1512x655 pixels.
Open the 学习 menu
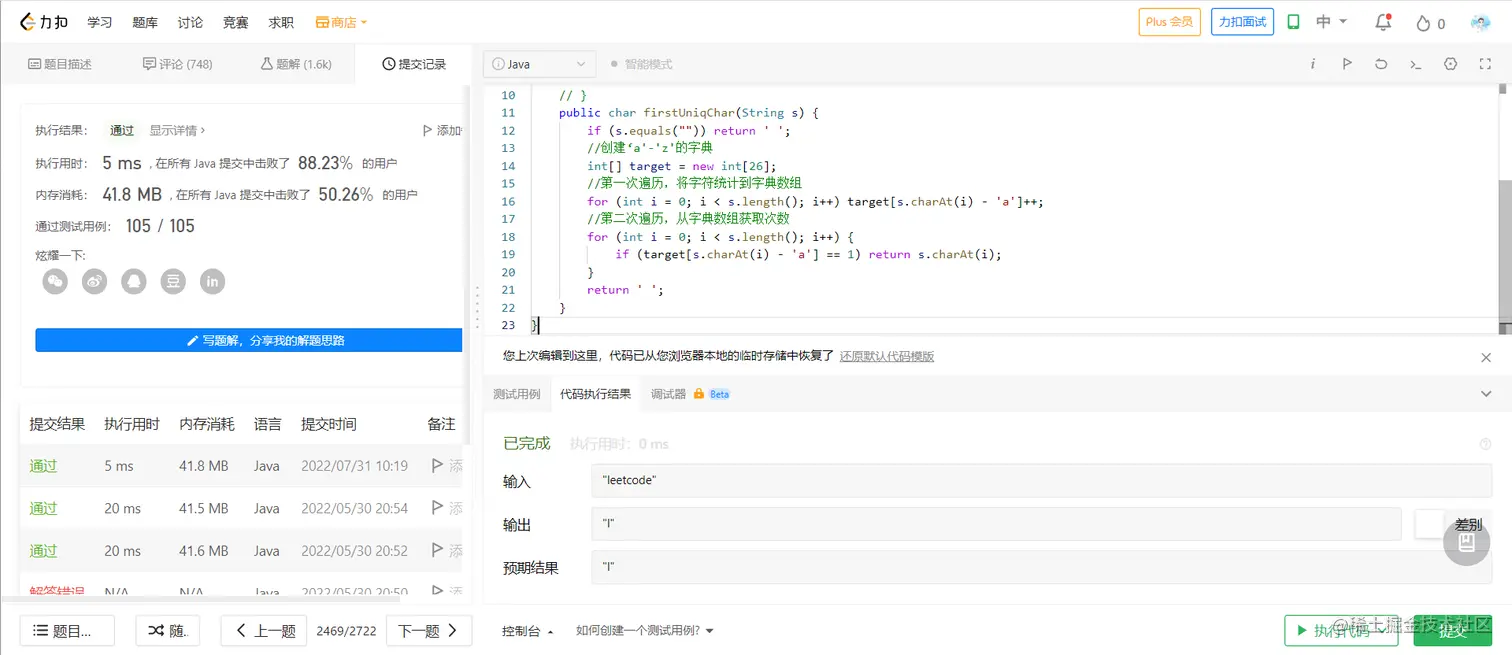[x=99, y=22]
